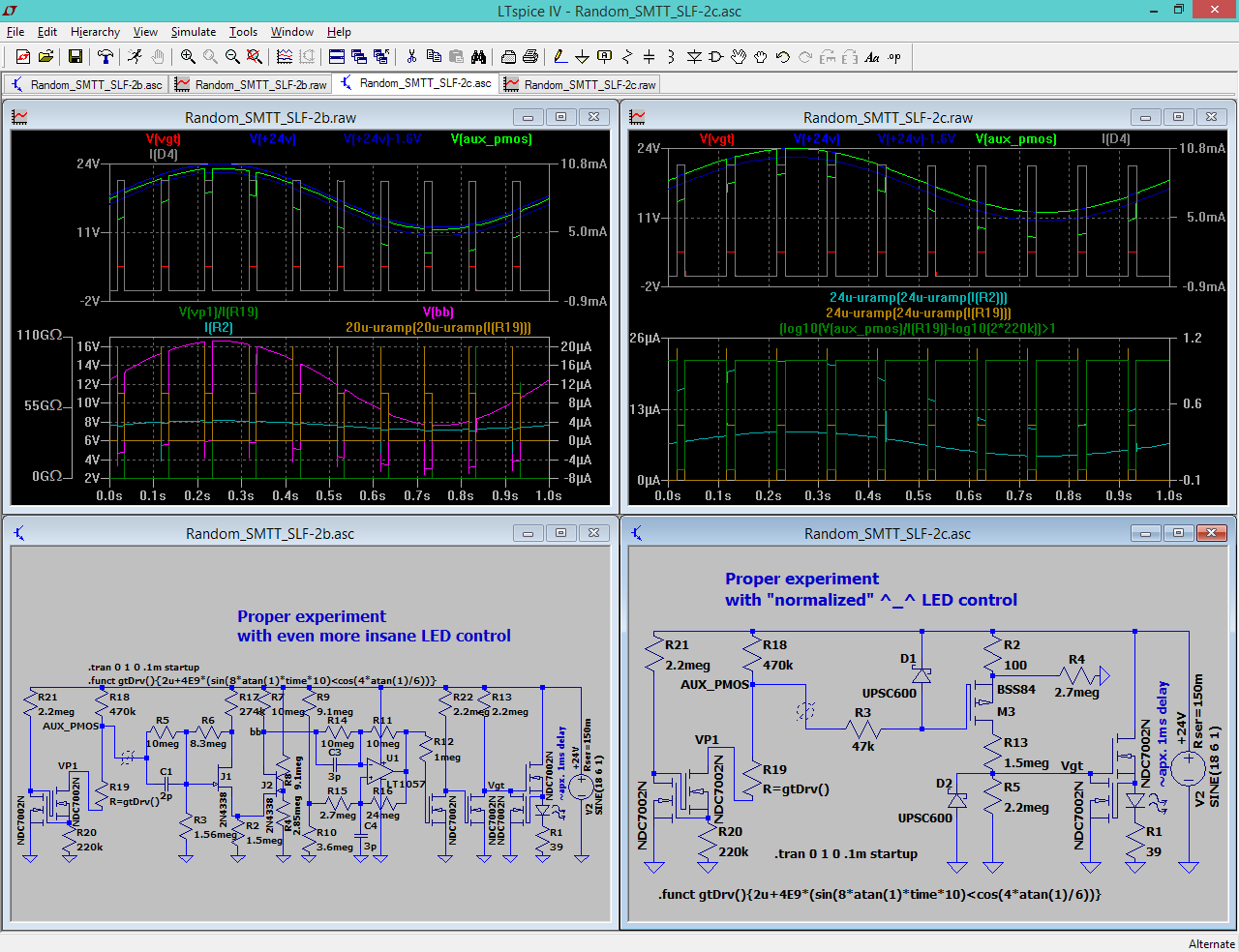Click V[vgt] trace label in SLF-2c.raw plot
This screenshot has width=1239, height=952.
(717, 139)
